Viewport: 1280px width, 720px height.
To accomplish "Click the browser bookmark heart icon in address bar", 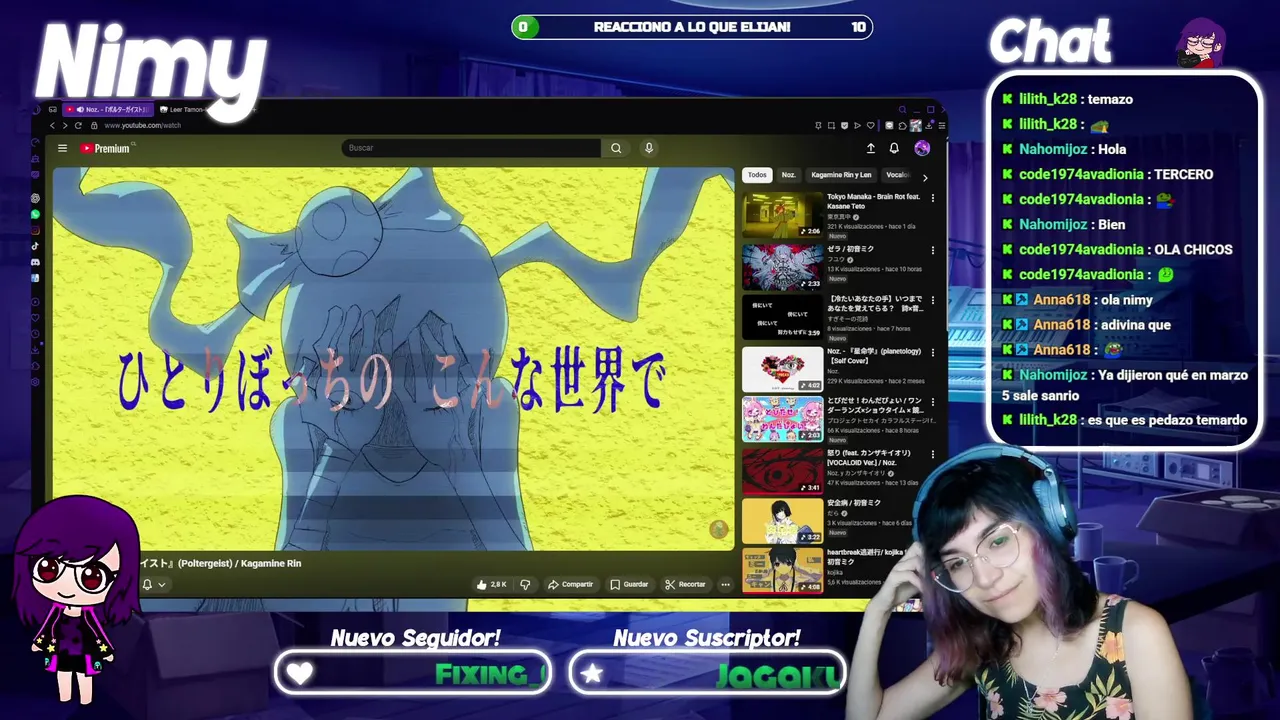I will [871, 125].
